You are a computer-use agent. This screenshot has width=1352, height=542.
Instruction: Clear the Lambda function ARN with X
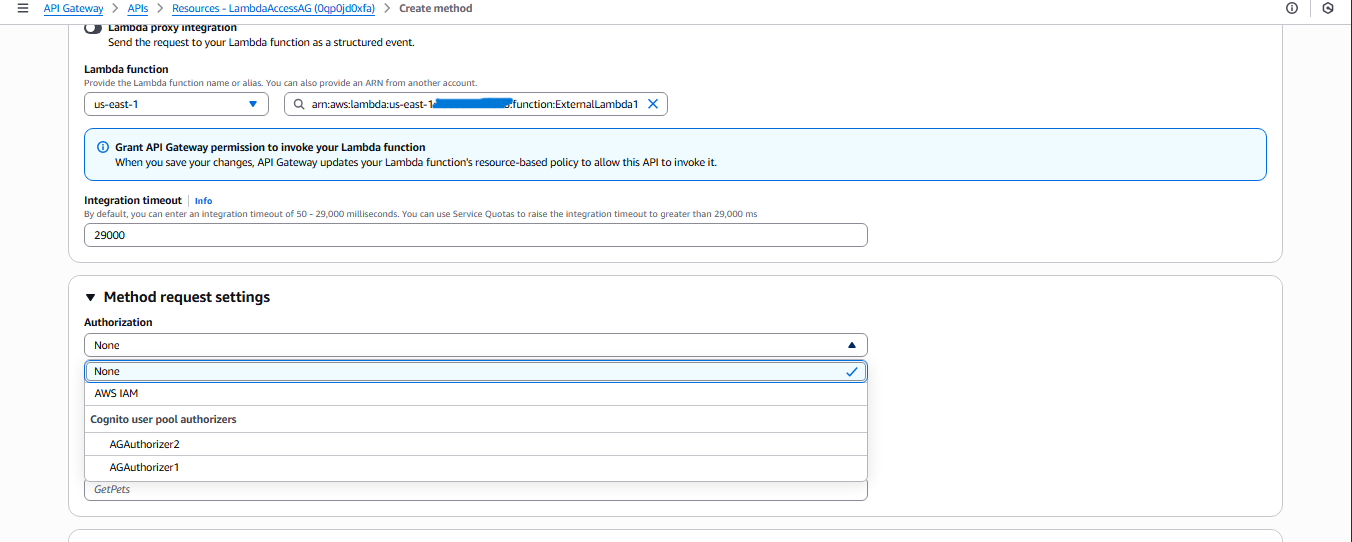coord(653,104)
